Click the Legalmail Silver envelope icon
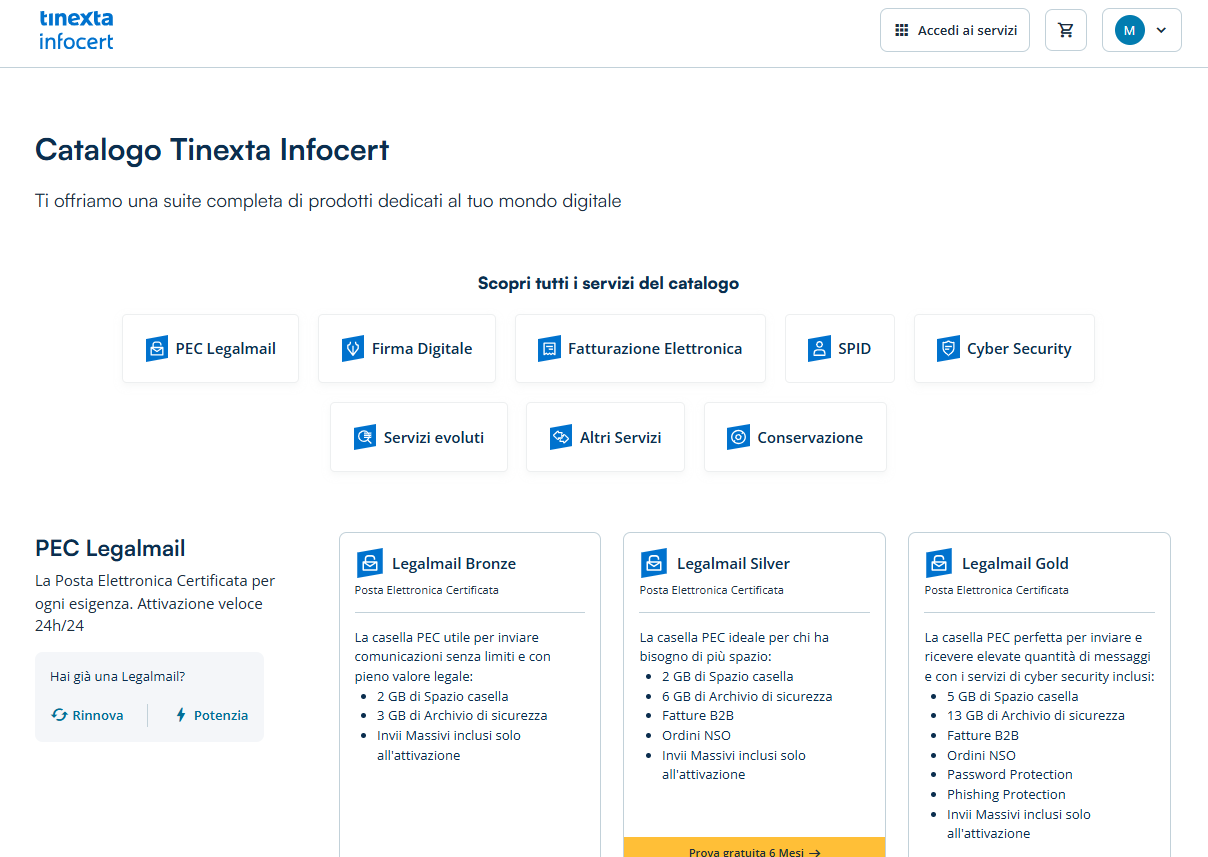 point(654,564)
